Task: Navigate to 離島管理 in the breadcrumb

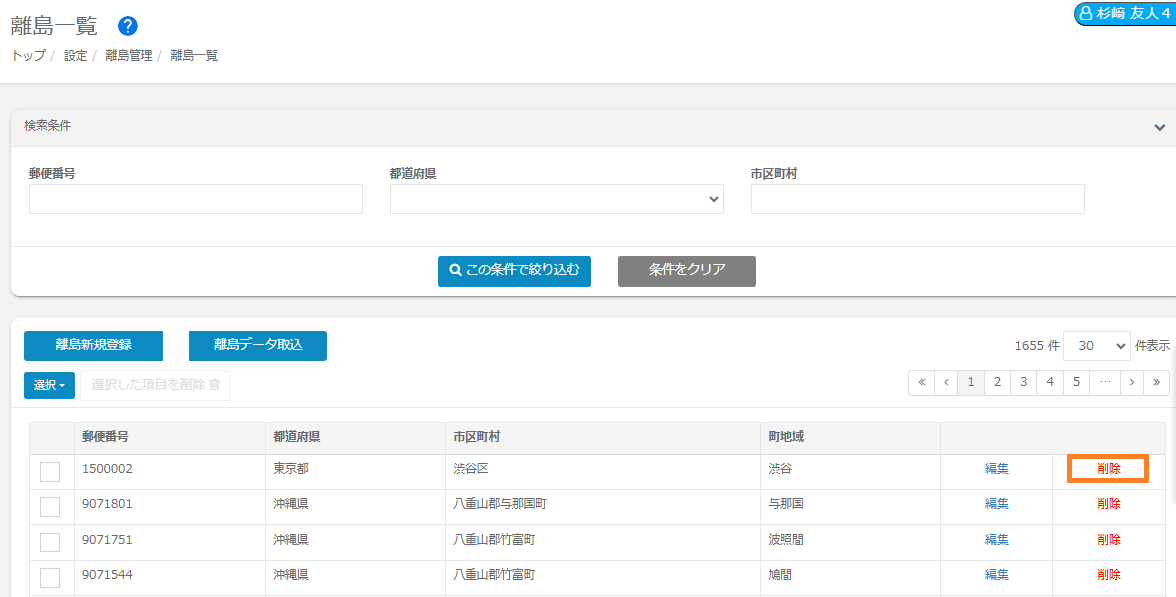Action: pos(128,56)
